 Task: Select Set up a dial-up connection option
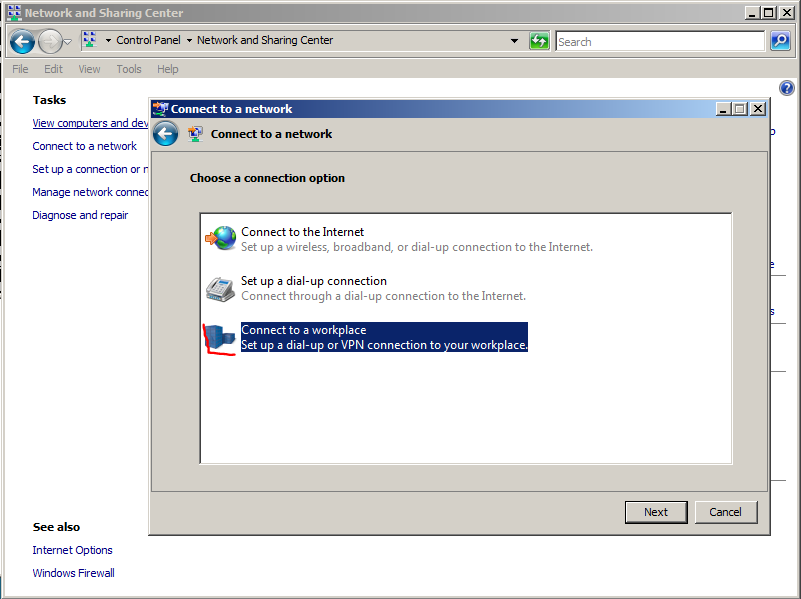tap(365, 288)
